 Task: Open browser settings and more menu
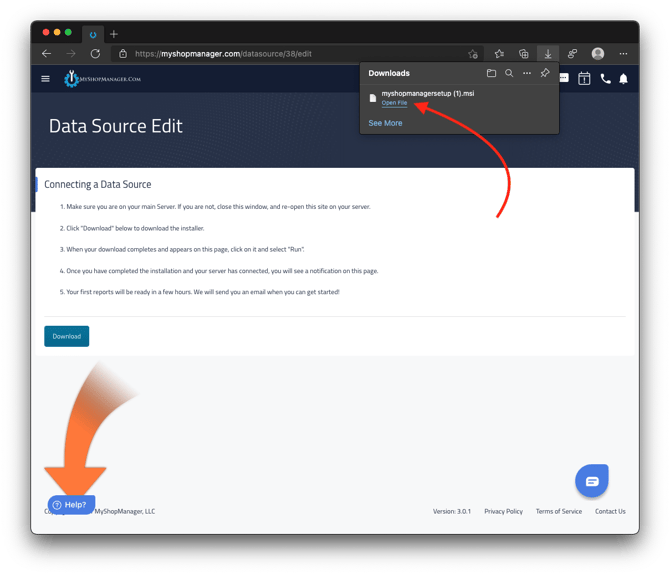coord(623,54)
